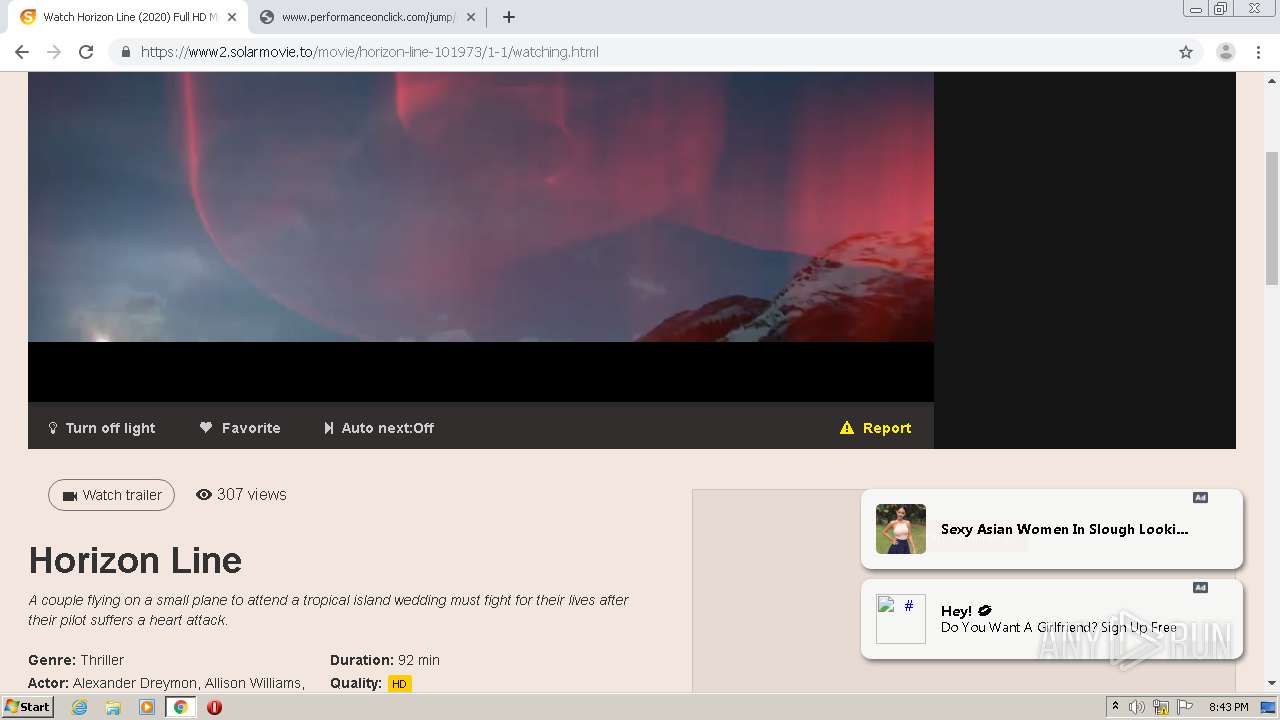Click the movie description paragraph
This screenshot has height=720, width=1280.
coord(328,610)
